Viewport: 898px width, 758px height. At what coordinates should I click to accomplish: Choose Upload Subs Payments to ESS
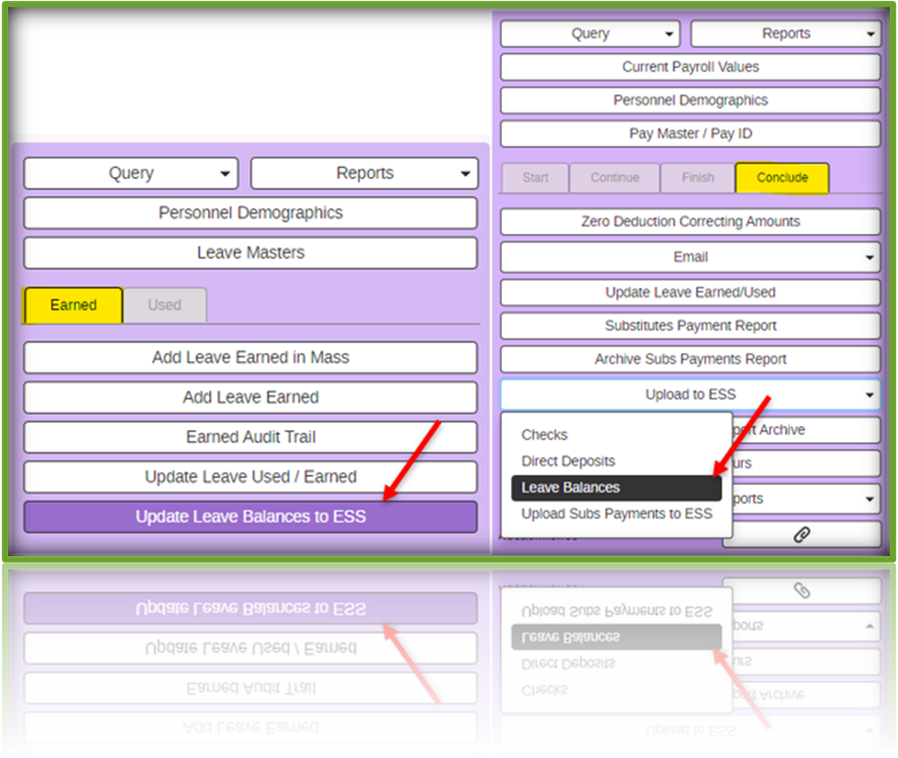click(x=616, y=514)
